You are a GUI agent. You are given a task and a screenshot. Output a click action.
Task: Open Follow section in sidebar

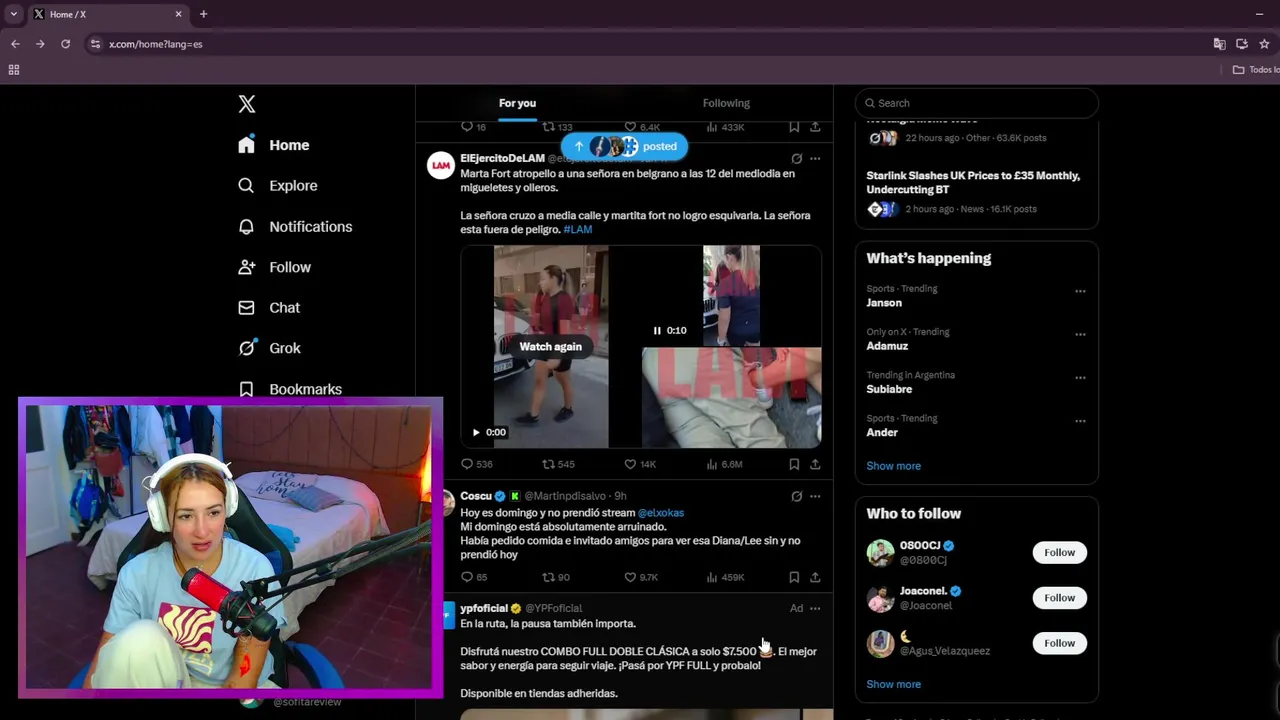click(x=275, y=267)
